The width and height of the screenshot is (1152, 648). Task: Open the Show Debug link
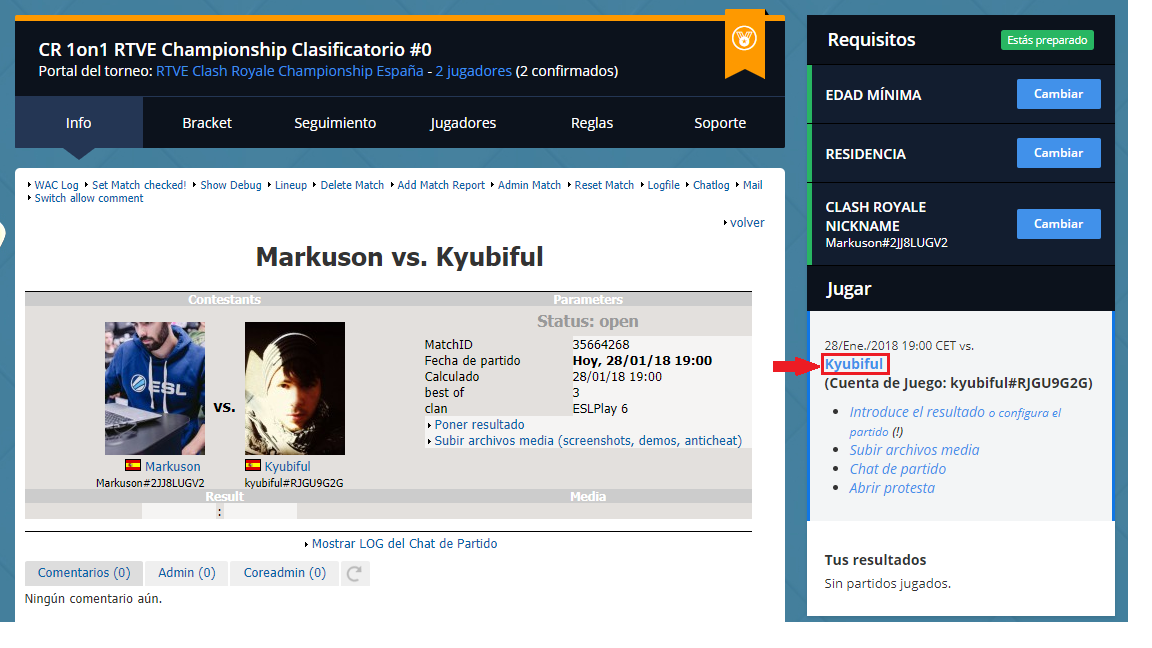[x=231, y=185]
